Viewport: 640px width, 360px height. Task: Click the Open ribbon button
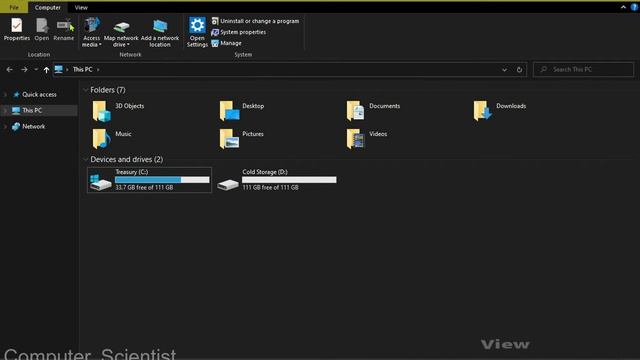pyautogui.click(x=42, y=29)
